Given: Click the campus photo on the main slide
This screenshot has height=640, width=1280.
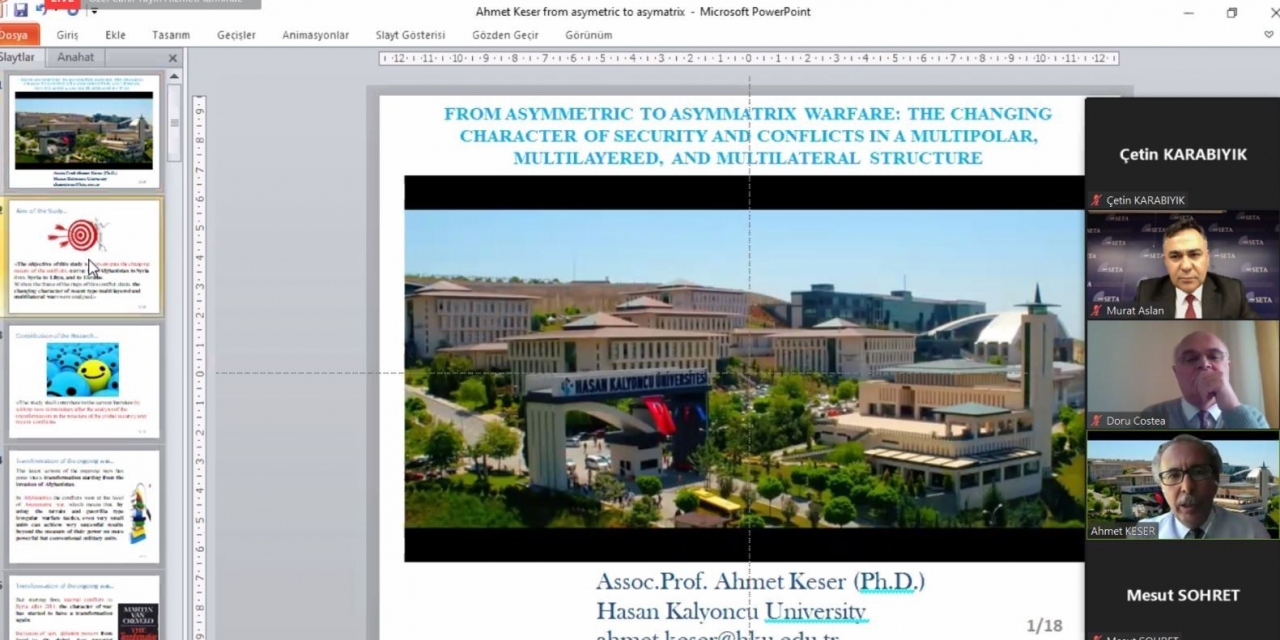Looking at the screenshot, I should click(x=744, y=368).
